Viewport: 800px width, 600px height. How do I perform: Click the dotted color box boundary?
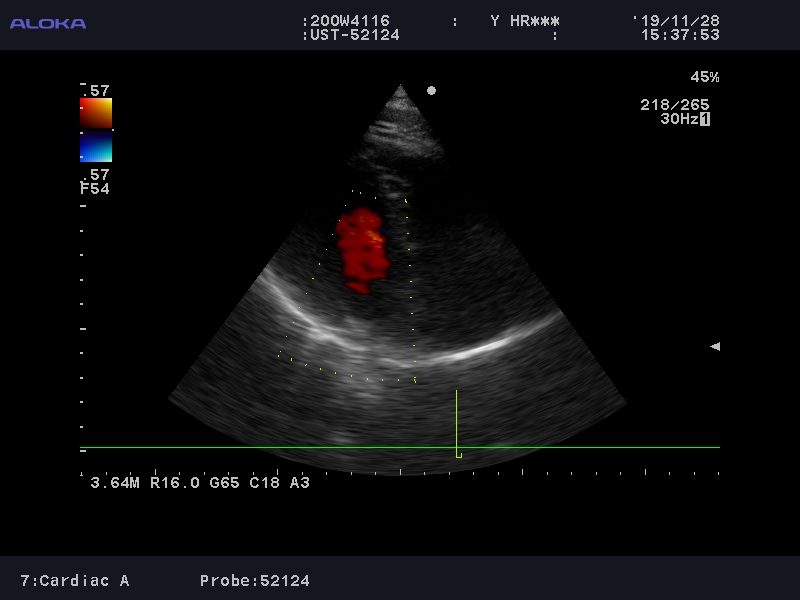click(411, 290)
